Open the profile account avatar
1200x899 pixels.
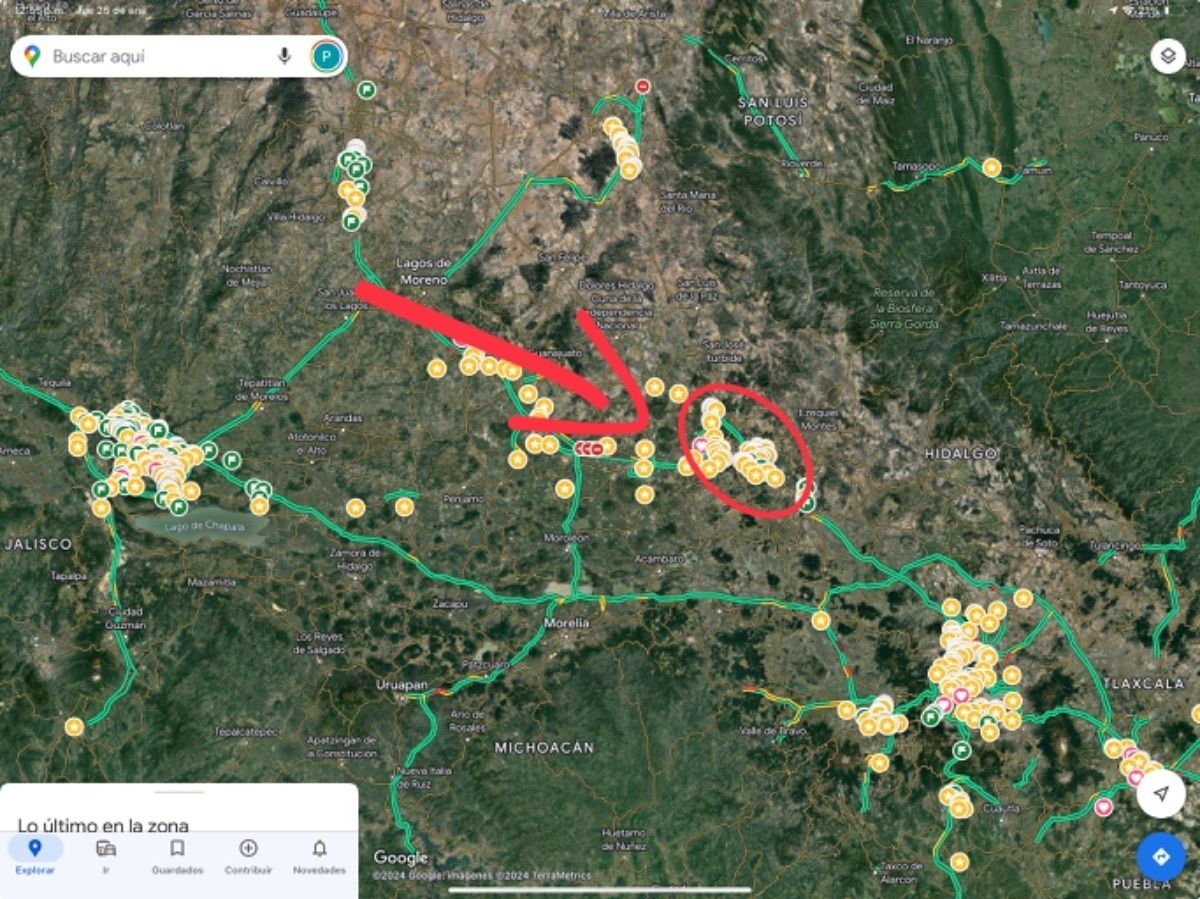click(325, 56)
